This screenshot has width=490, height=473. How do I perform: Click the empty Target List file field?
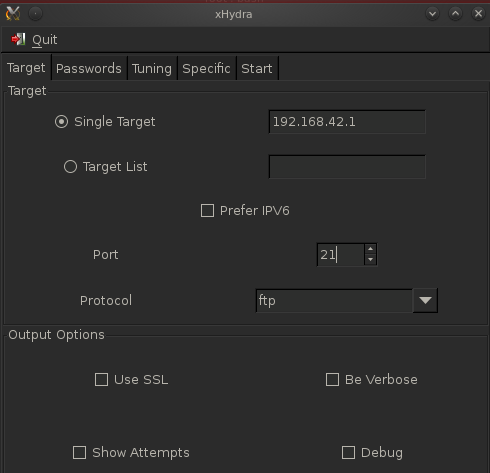347,167
